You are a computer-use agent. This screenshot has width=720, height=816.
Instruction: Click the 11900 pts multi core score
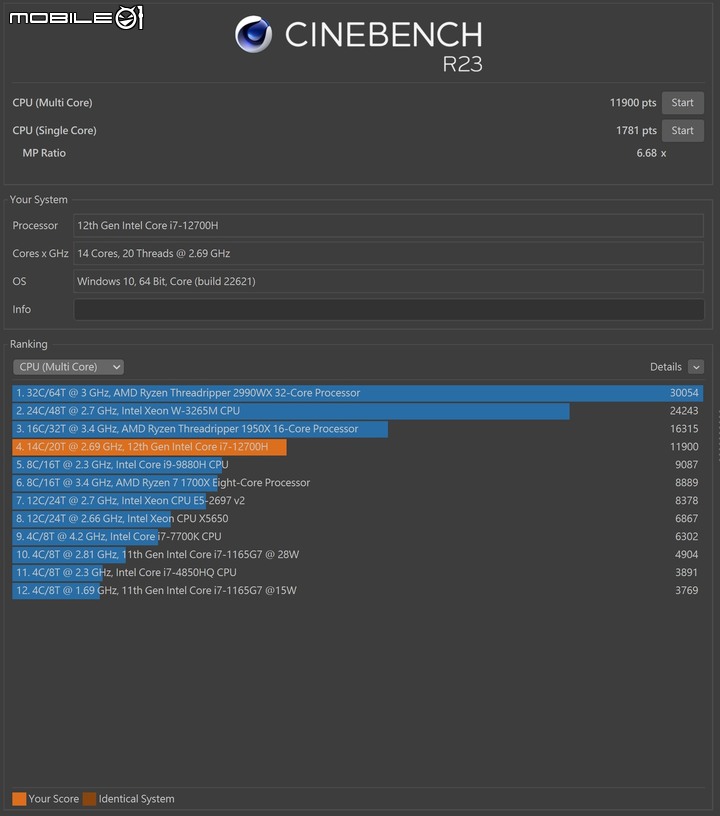633,103
